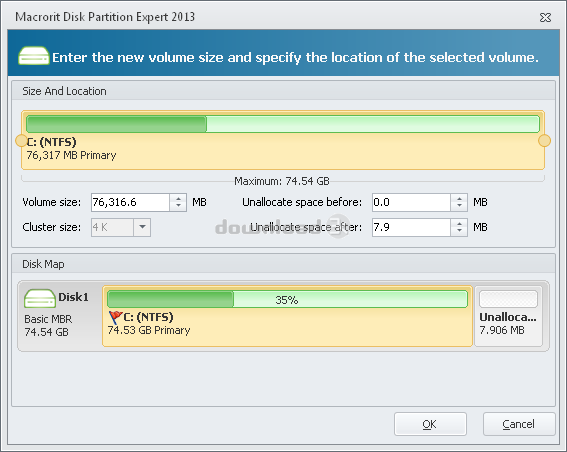Image resolution: width=567 pixels, height=452 pixels.
Task: Select the C: (NTFS) 74.53 GB partition in Disk Map
Action: [287, 316]
